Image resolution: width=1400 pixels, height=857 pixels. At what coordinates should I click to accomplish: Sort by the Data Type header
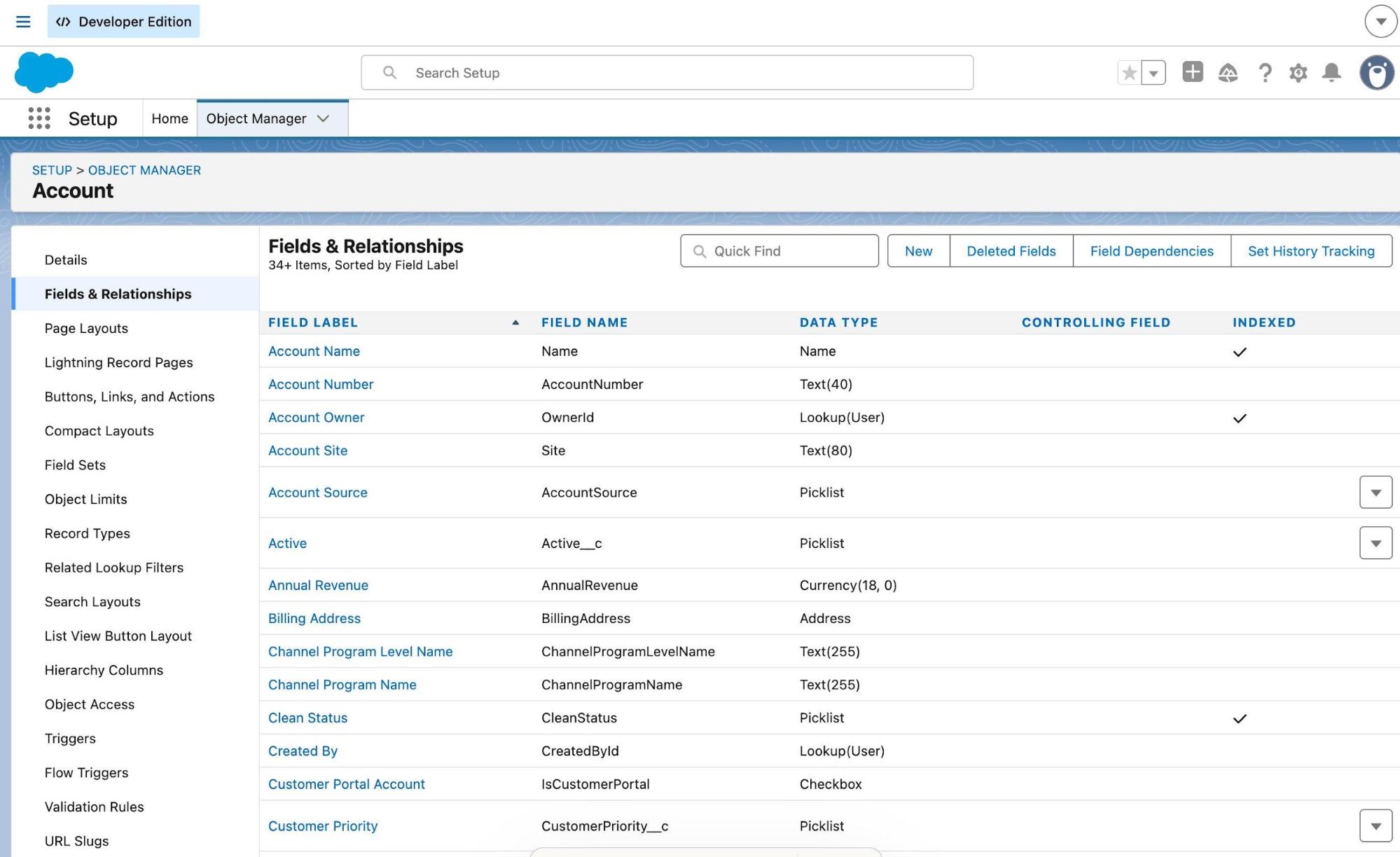838,322
